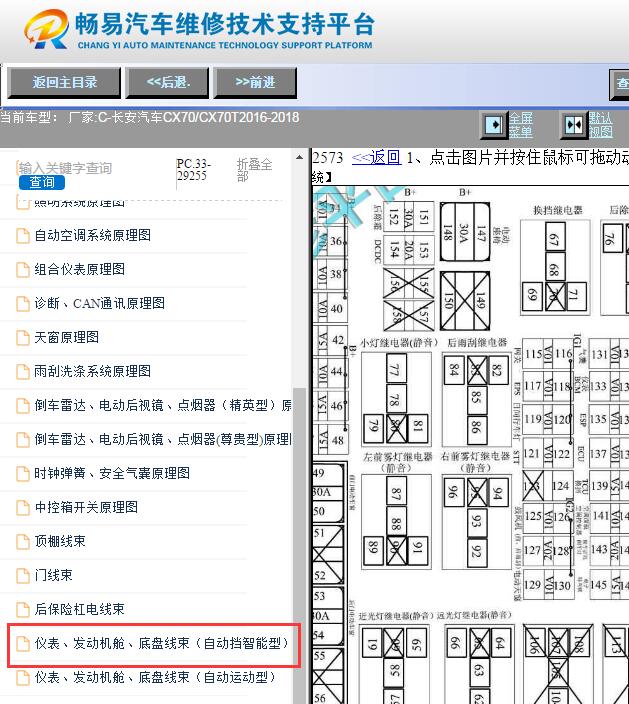The image size is (629, 704).
Task: Click the 近光灯继电器(静音) label
Action: (x=397, y=615)
